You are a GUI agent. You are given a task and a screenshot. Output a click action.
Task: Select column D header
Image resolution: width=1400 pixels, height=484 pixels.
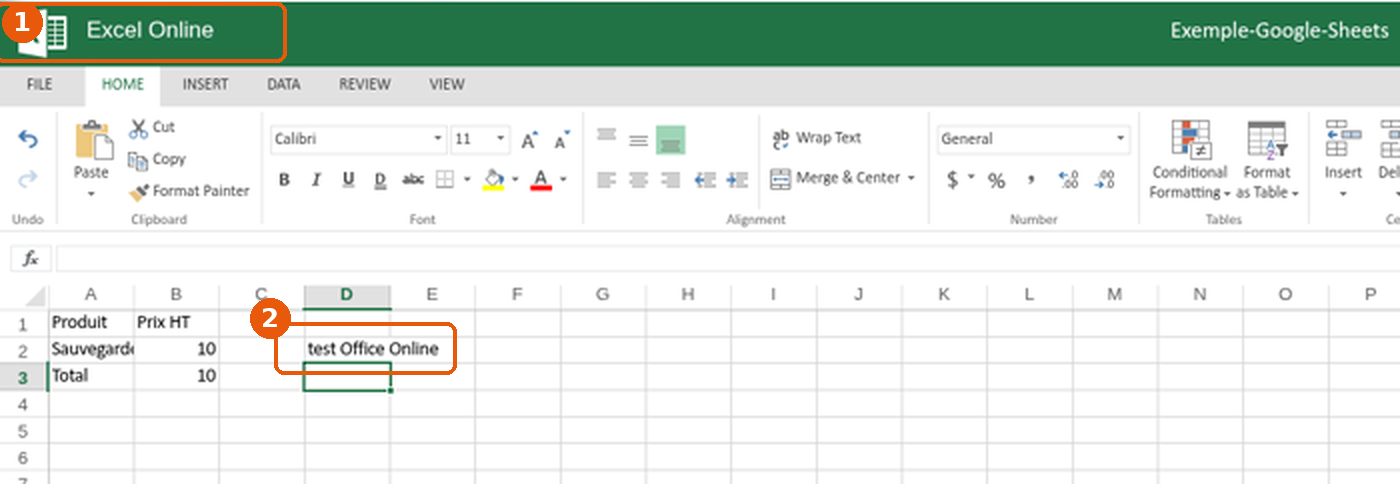pyautogui.click(x=347, y=294)
